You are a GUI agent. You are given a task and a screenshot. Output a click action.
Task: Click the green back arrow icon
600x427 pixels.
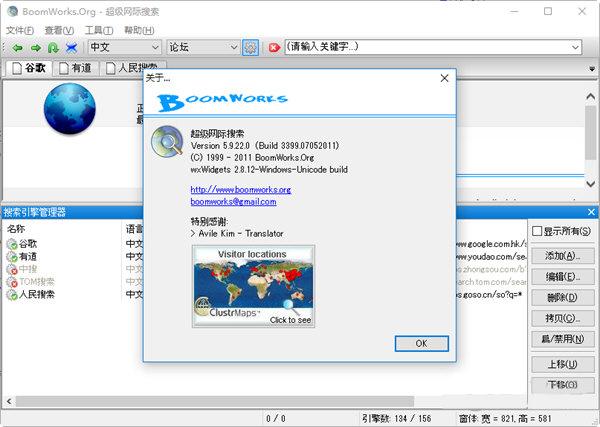click(x=17, y=48)
